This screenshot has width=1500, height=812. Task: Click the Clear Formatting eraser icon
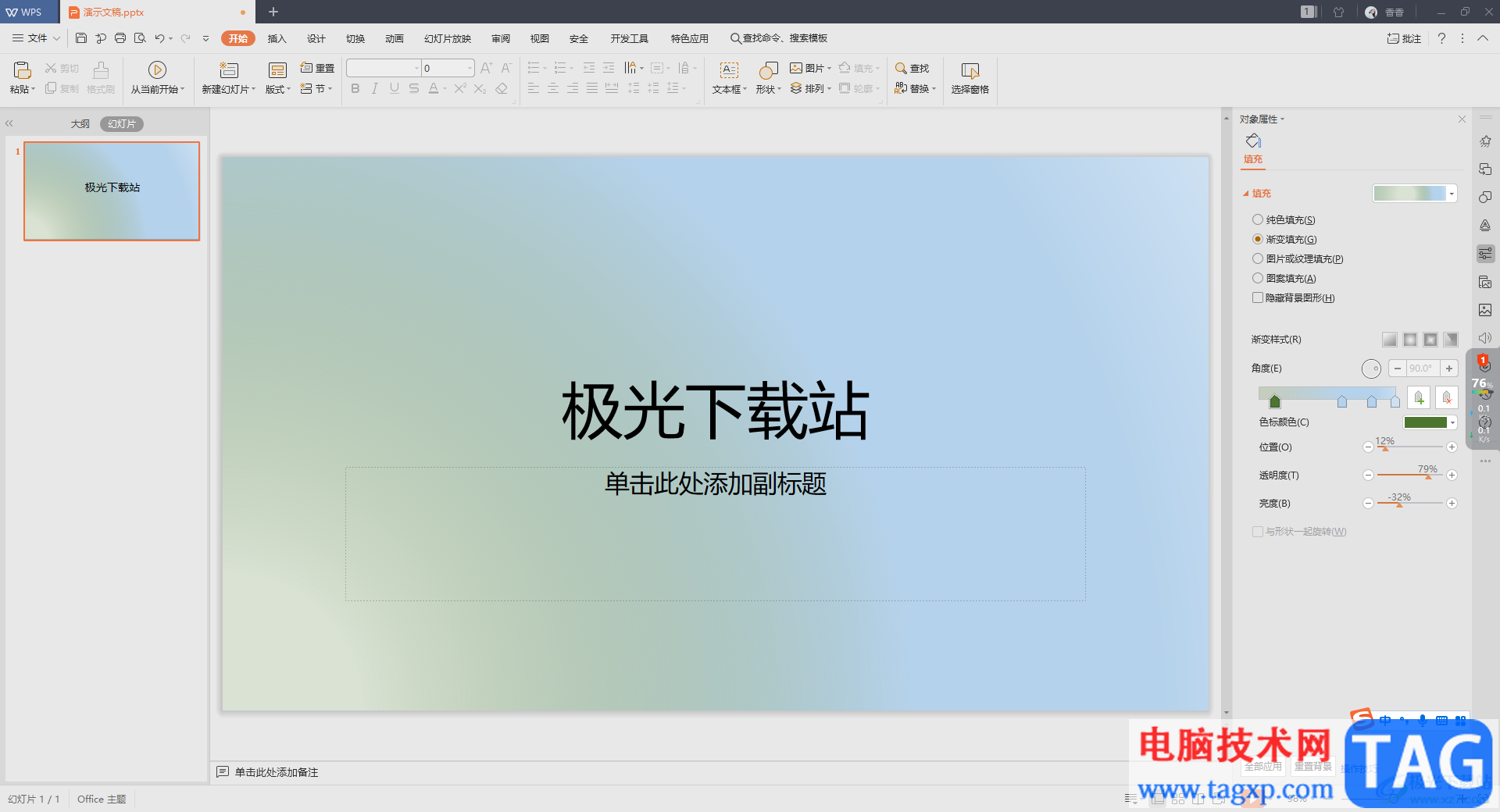[502, 88]
